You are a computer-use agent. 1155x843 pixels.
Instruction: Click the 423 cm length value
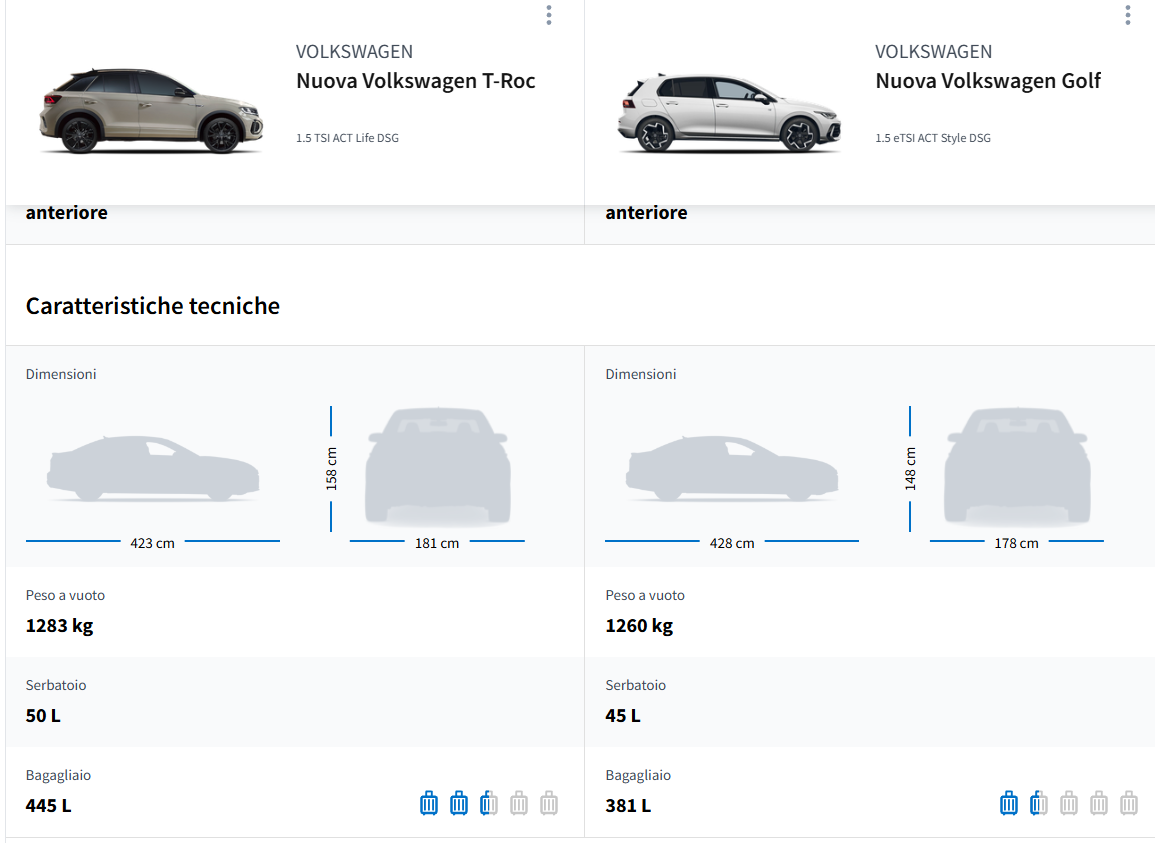point(152,543)
